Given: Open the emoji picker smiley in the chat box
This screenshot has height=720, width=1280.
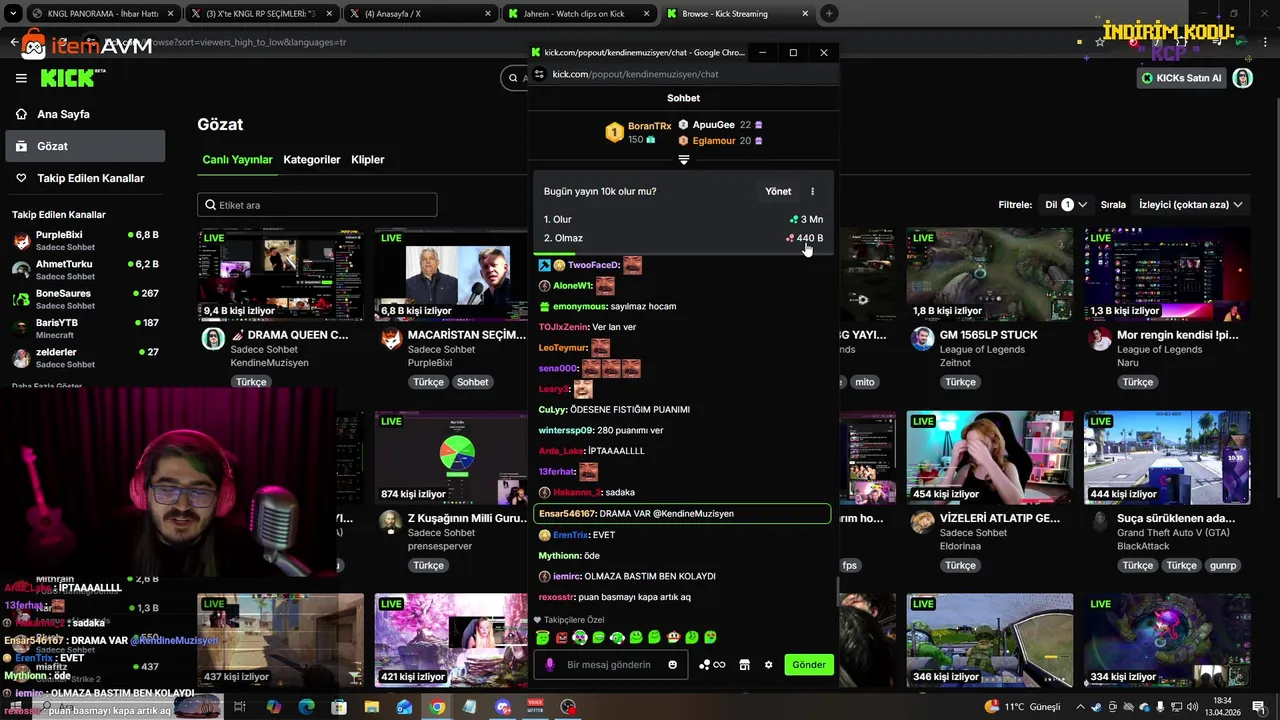Looking at the screenshot, I should tap(672, 665).
